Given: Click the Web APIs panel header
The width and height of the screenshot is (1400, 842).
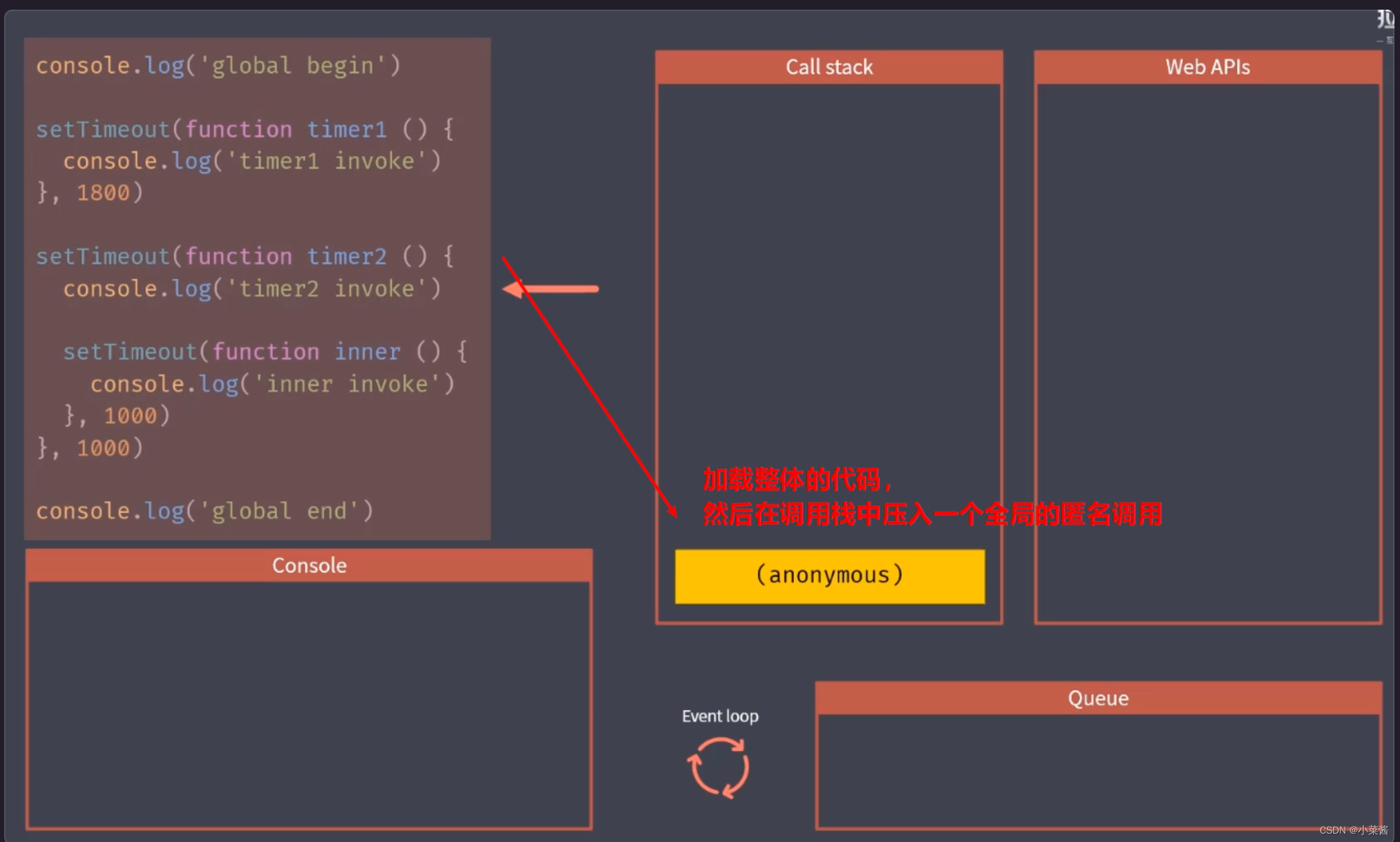Looking at the screenshot, I should click(x=1207, y=66).
